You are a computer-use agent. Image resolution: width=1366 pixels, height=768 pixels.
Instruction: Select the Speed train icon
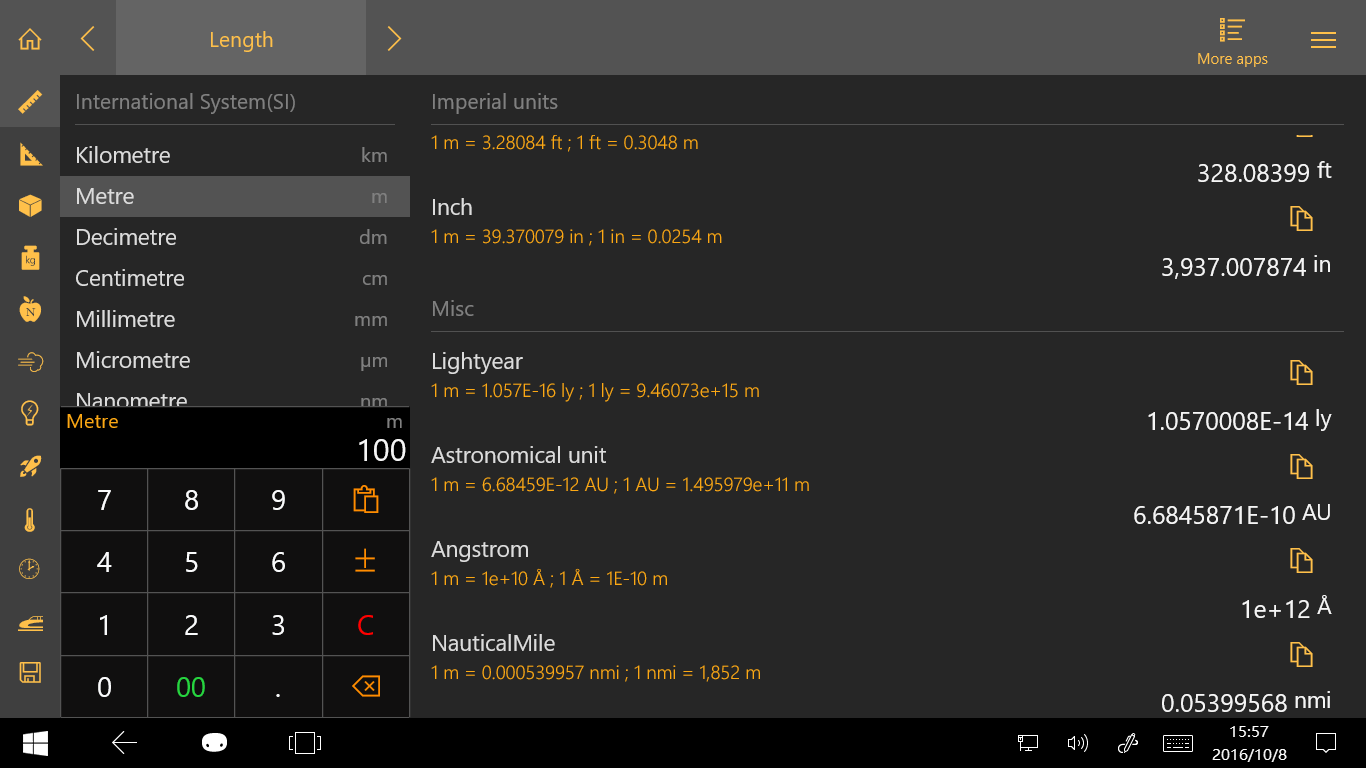[x=30, y=622]
